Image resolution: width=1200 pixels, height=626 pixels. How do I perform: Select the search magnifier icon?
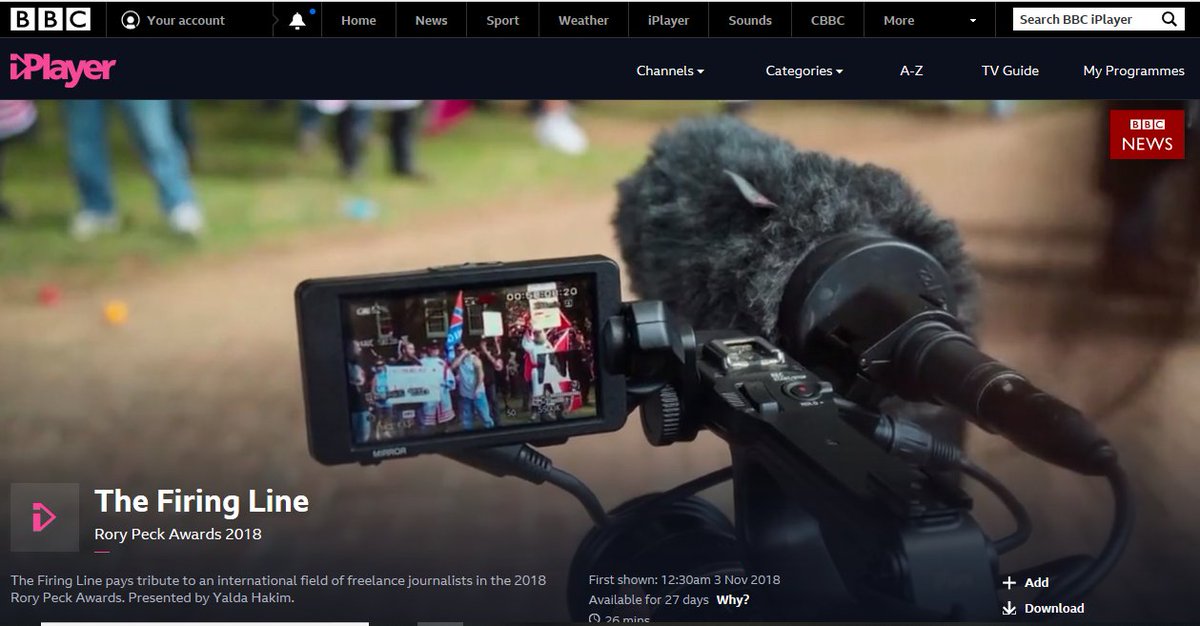coord(1169,18)
